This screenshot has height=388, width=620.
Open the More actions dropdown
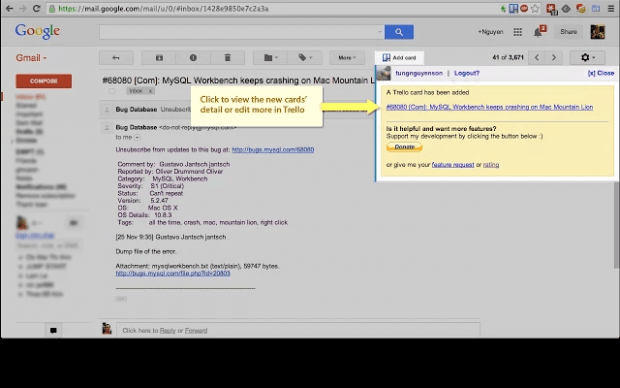coord(347,58)
